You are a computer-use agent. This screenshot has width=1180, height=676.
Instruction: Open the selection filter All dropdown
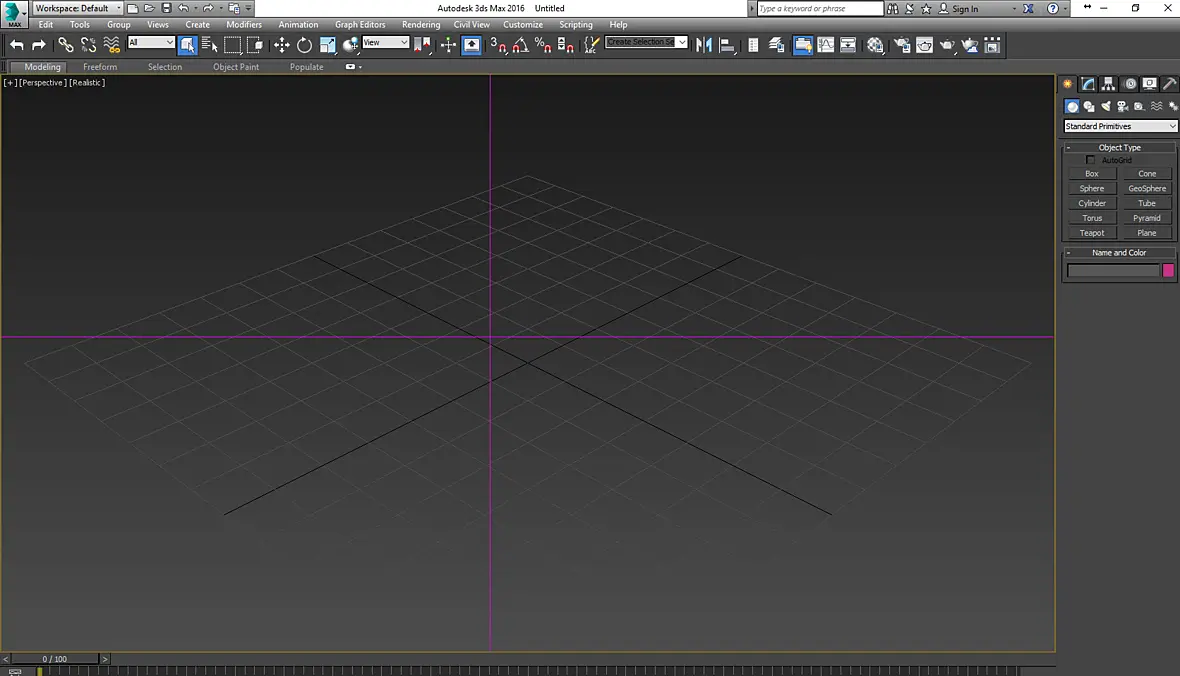(x=151, y=42)
